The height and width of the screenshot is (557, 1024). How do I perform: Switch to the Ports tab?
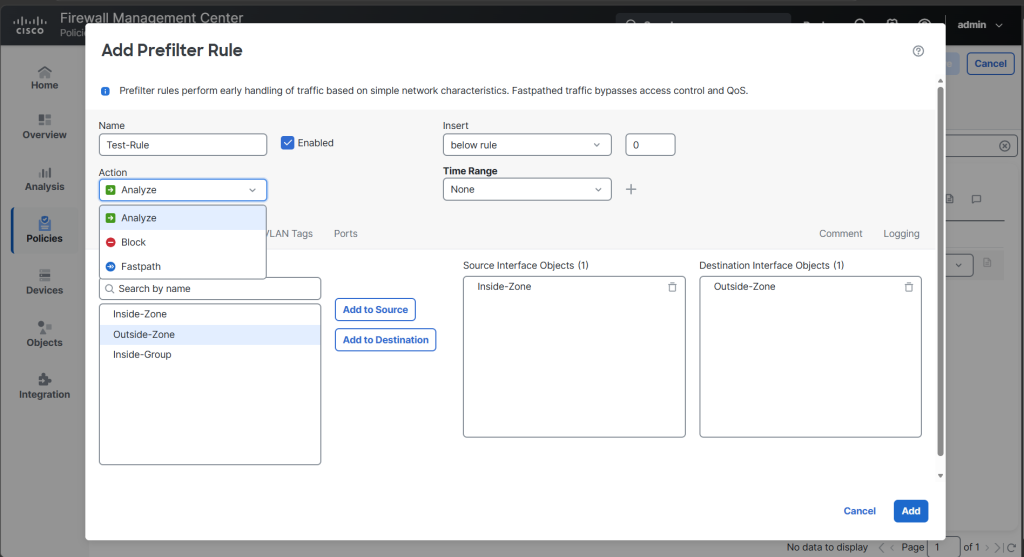tap(345, 234)
